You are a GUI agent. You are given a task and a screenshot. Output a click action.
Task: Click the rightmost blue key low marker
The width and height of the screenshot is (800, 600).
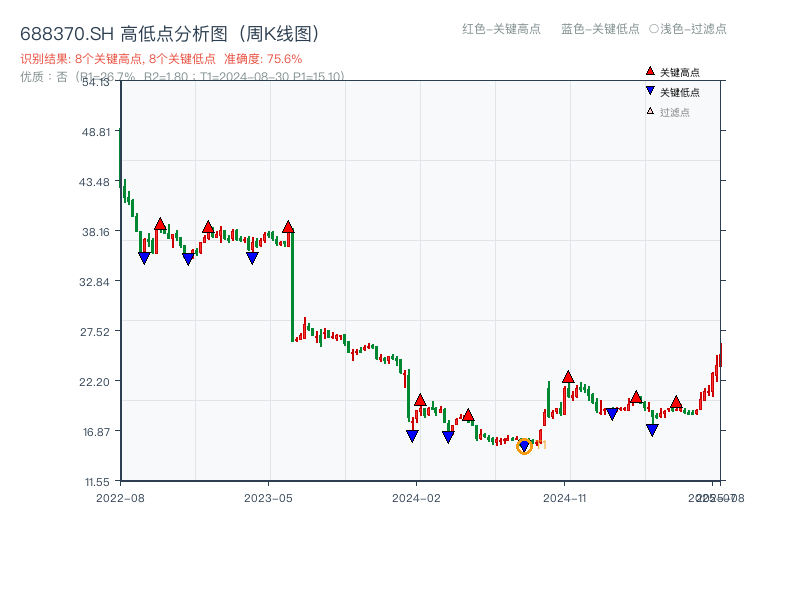point(652,430)
